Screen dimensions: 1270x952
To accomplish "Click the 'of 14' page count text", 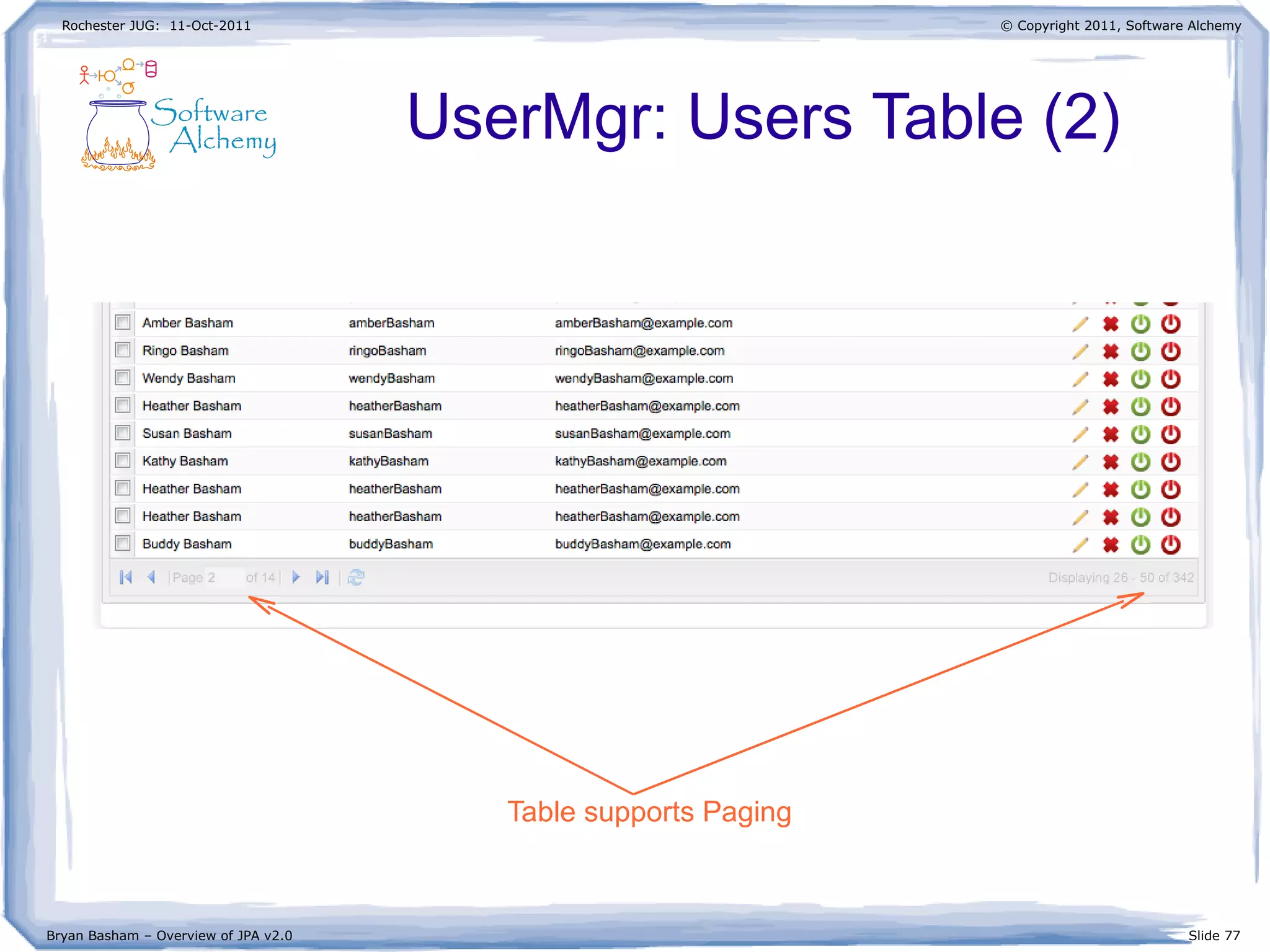I will point(260,577).
